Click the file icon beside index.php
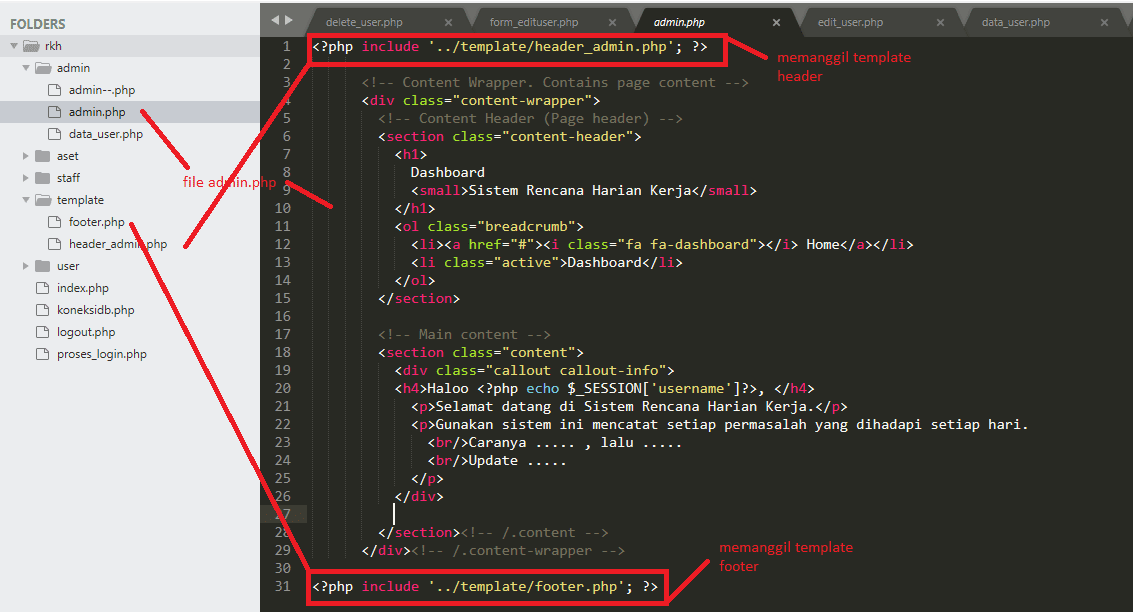The height and width of the screenshot is (612, 1133). (x=42, y=287)
